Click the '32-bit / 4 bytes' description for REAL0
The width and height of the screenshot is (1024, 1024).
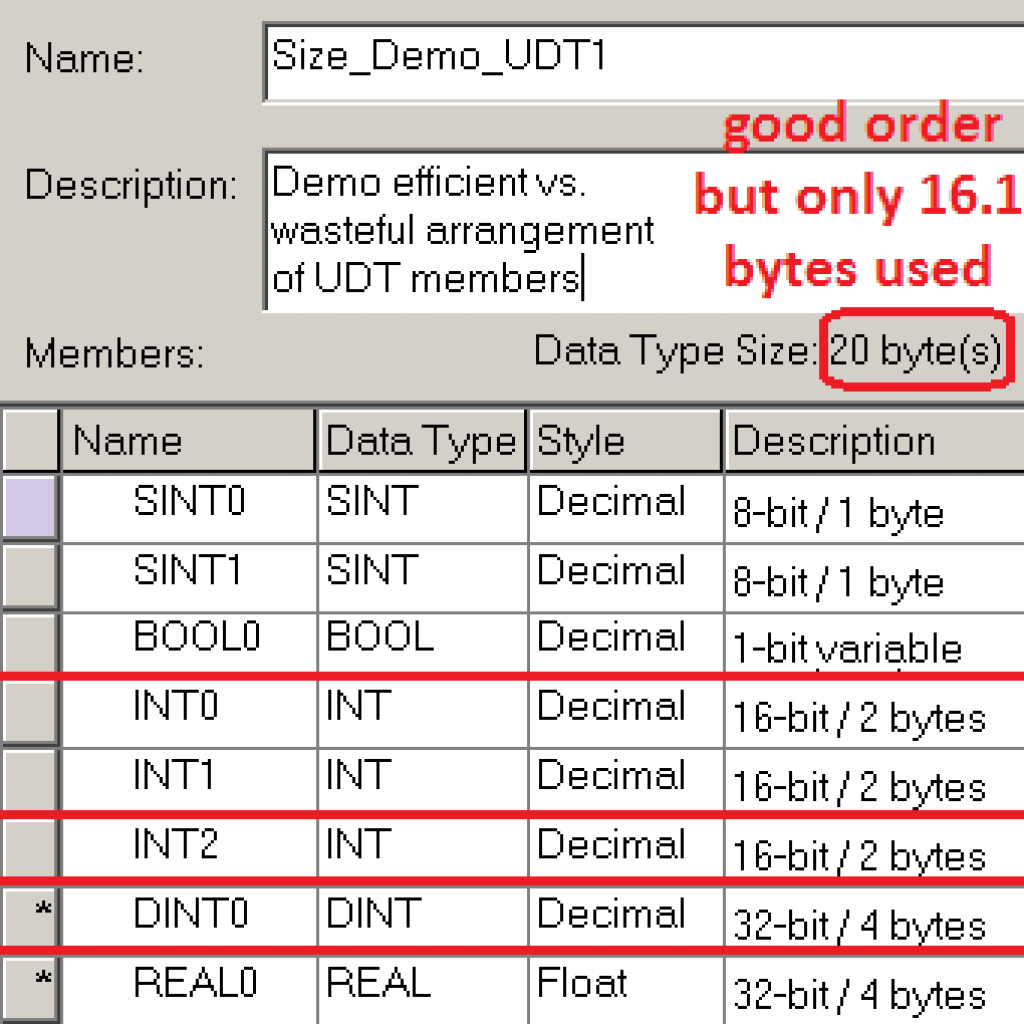[x=875, y=989]
